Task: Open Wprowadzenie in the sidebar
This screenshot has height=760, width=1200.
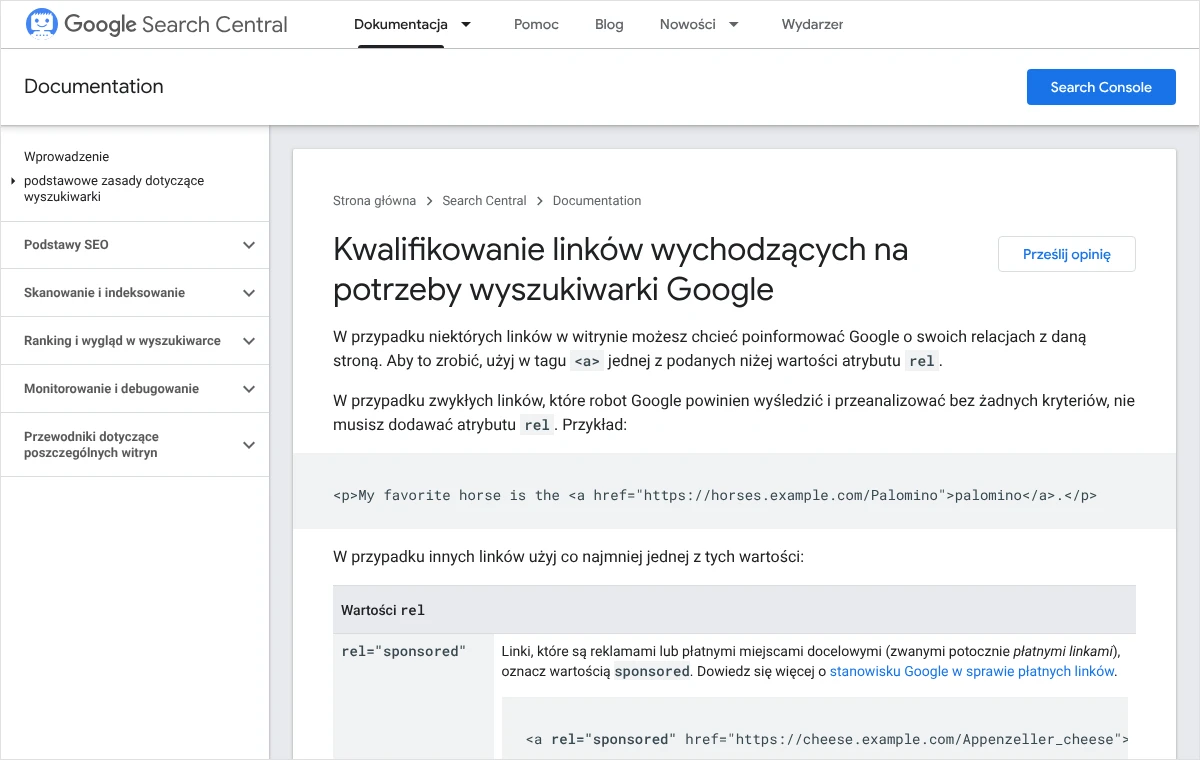Action: (x=67, y=156)
